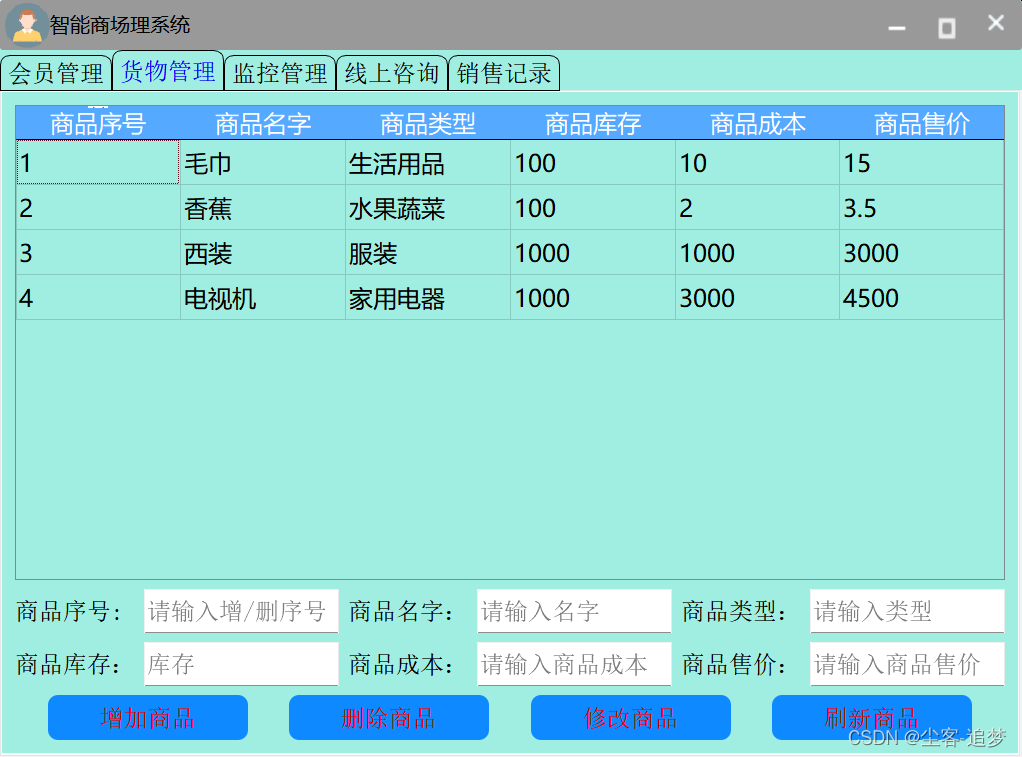Select the stock cell in 香蕉 row
Viewport: 1022px width, 757px height.
tap(592, 207)
